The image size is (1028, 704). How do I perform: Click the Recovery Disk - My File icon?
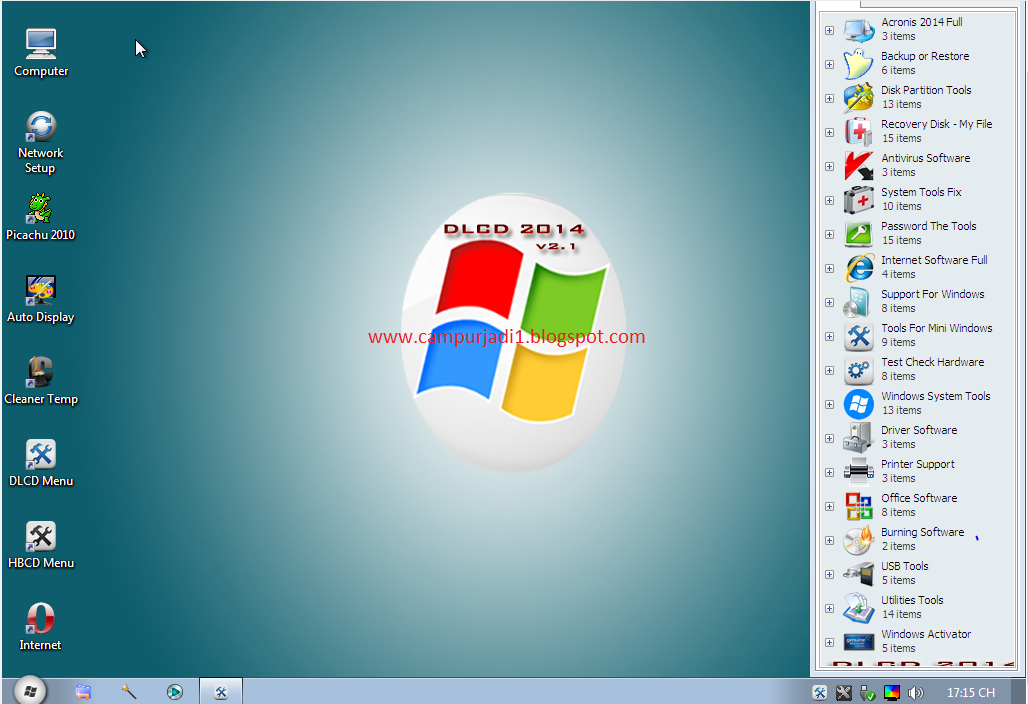tap(859, 132)
